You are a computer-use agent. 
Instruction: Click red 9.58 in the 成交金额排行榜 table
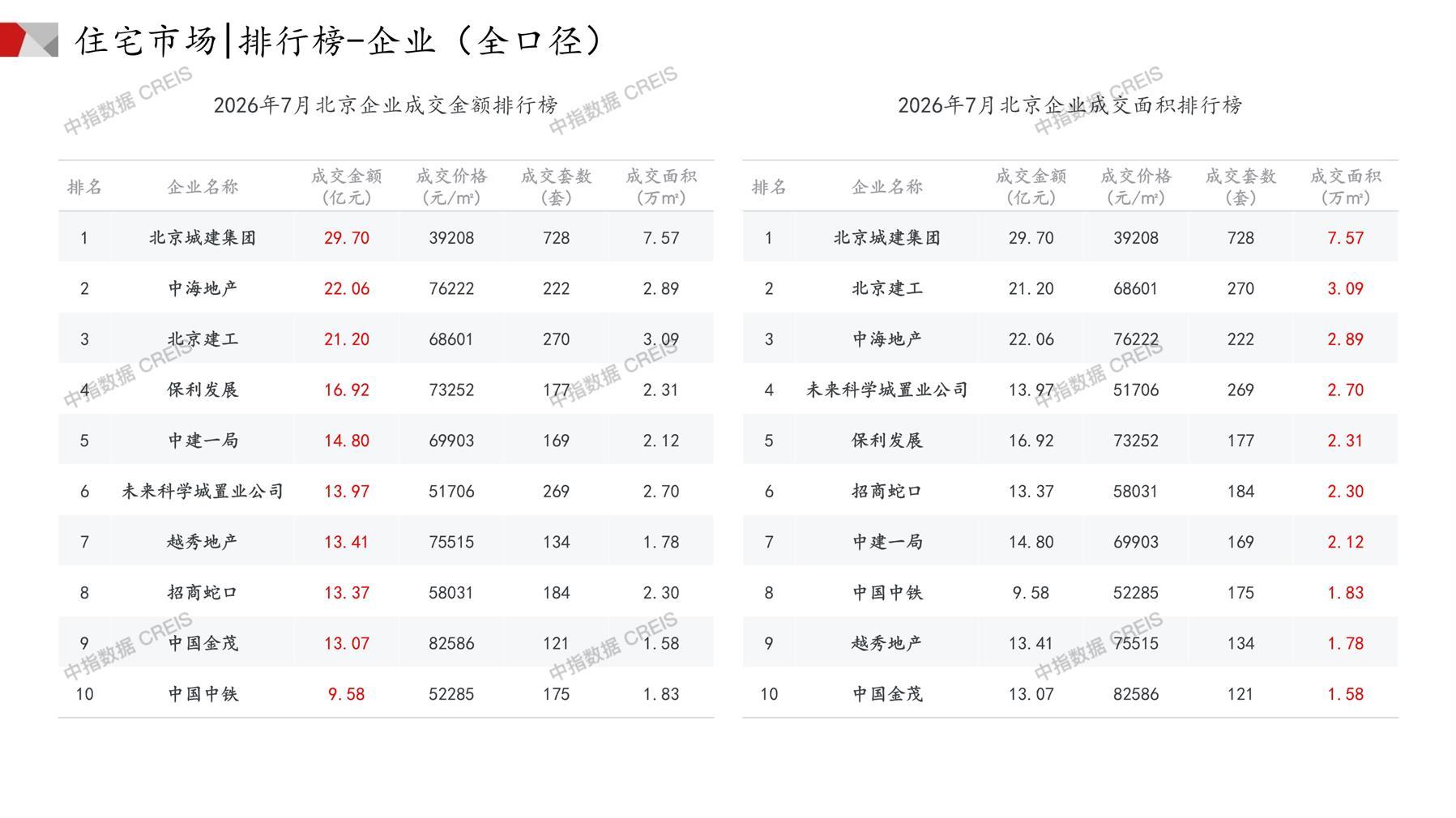click(347, 694)
